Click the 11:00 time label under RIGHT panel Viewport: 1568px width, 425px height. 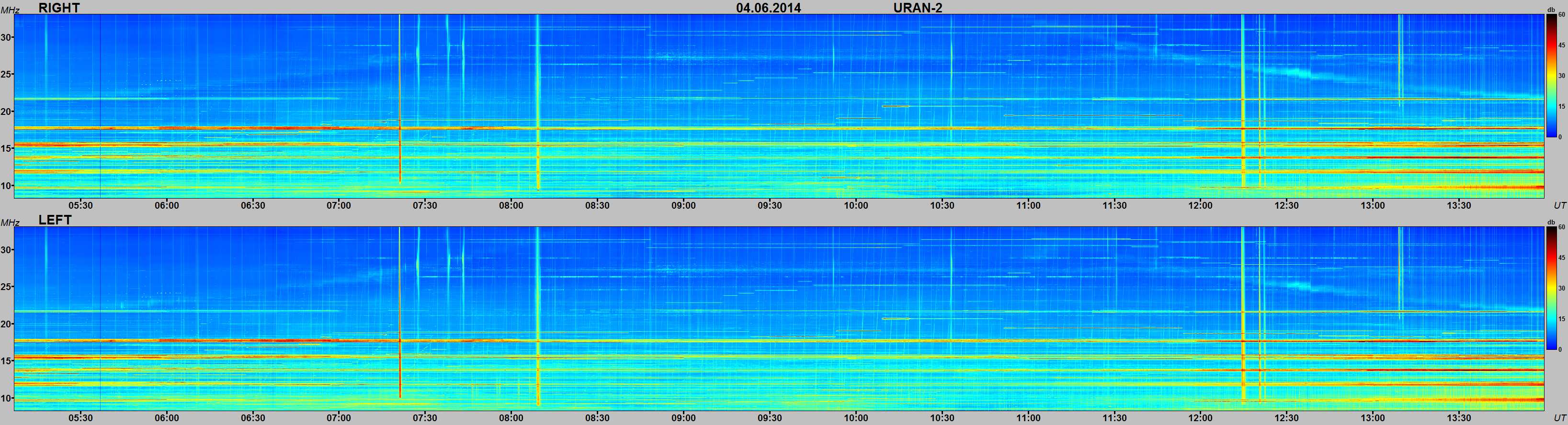point(1028,205)
